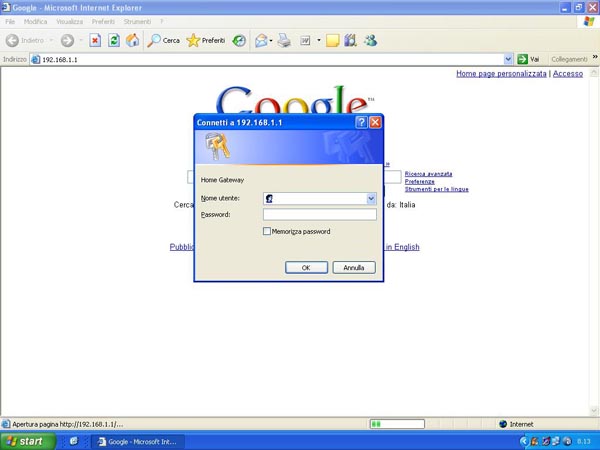Open the ? help menu
Screen dimensions: 600x450
(x=161, y=22)
